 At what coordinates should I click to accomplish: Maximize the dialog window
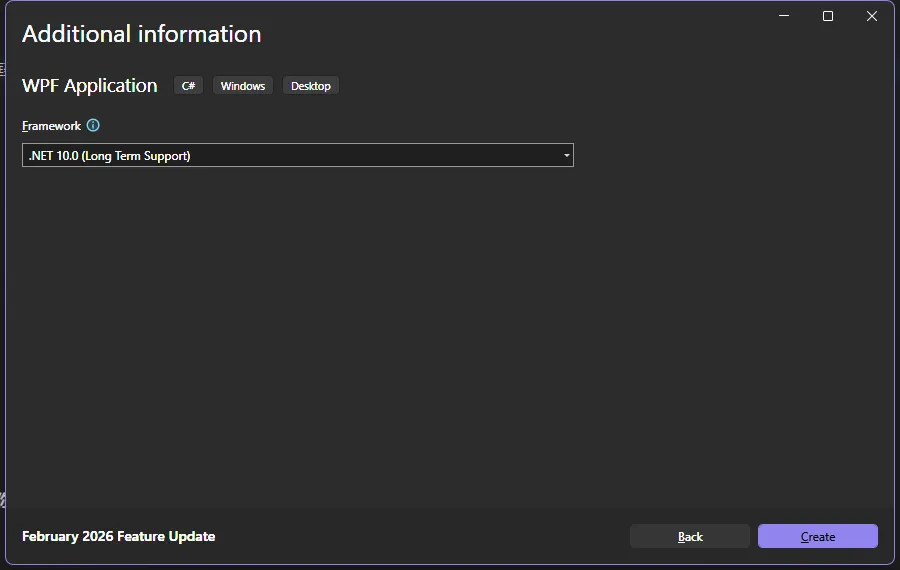828,16
